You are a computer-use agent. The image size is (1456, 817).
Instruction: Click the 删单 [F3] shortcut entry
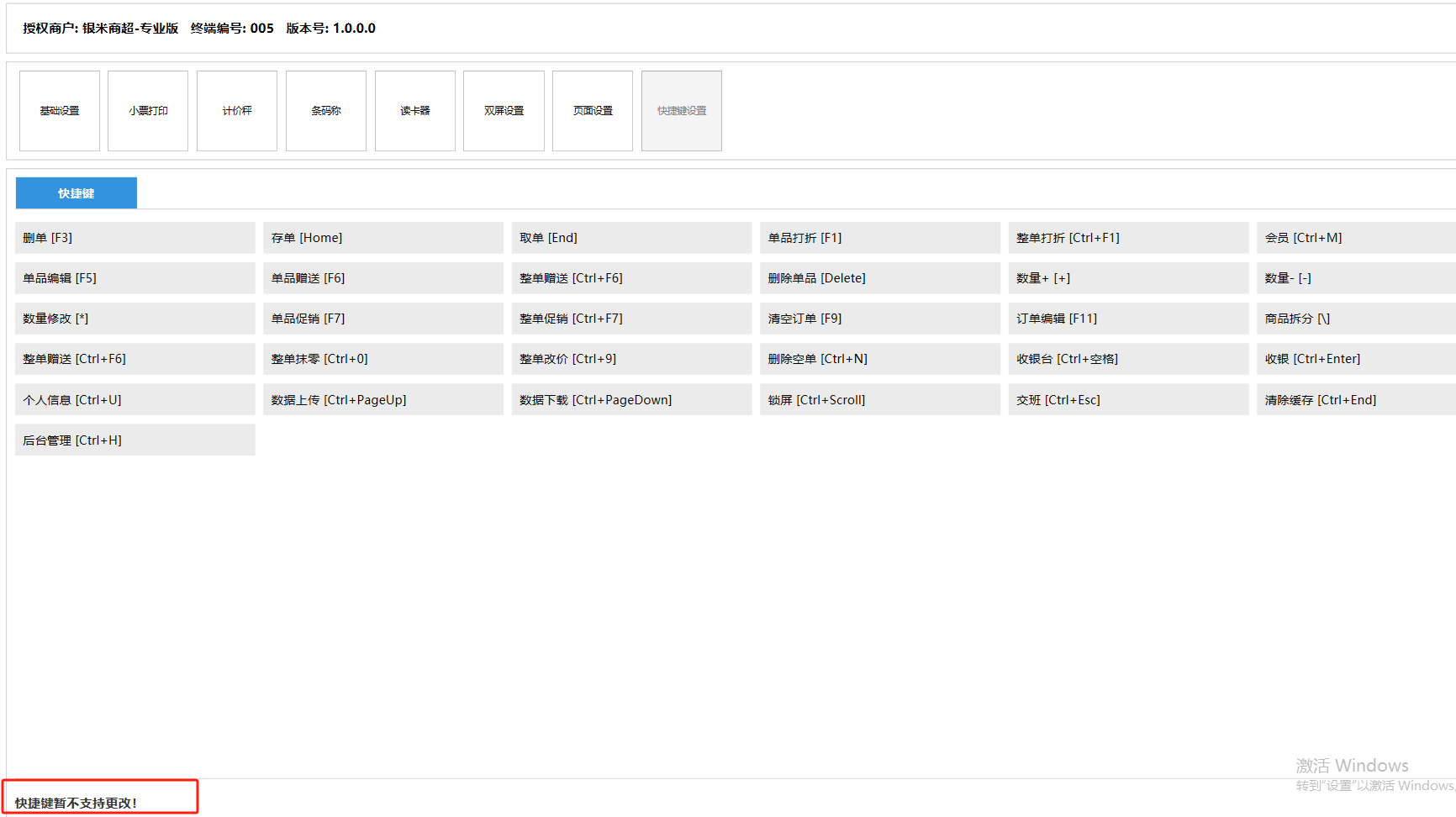pyautogui.click(x=135, y=238)
